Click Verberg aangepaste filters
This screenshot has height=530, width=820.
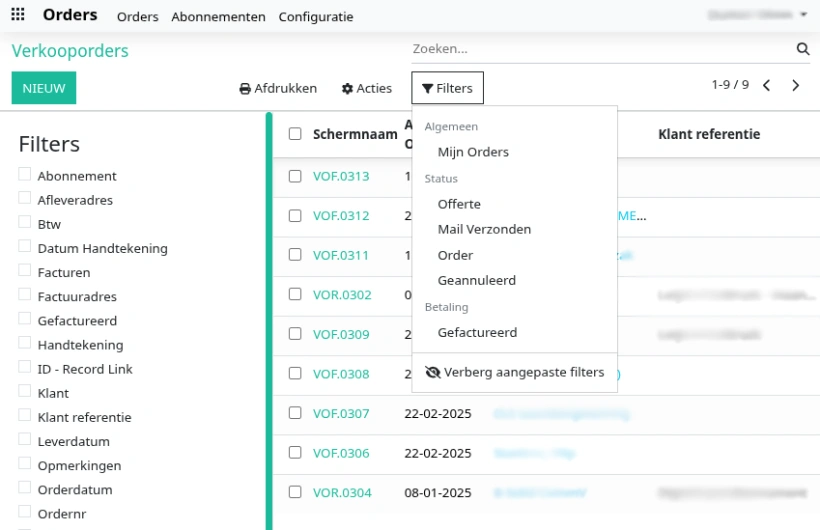pos(515,373)
